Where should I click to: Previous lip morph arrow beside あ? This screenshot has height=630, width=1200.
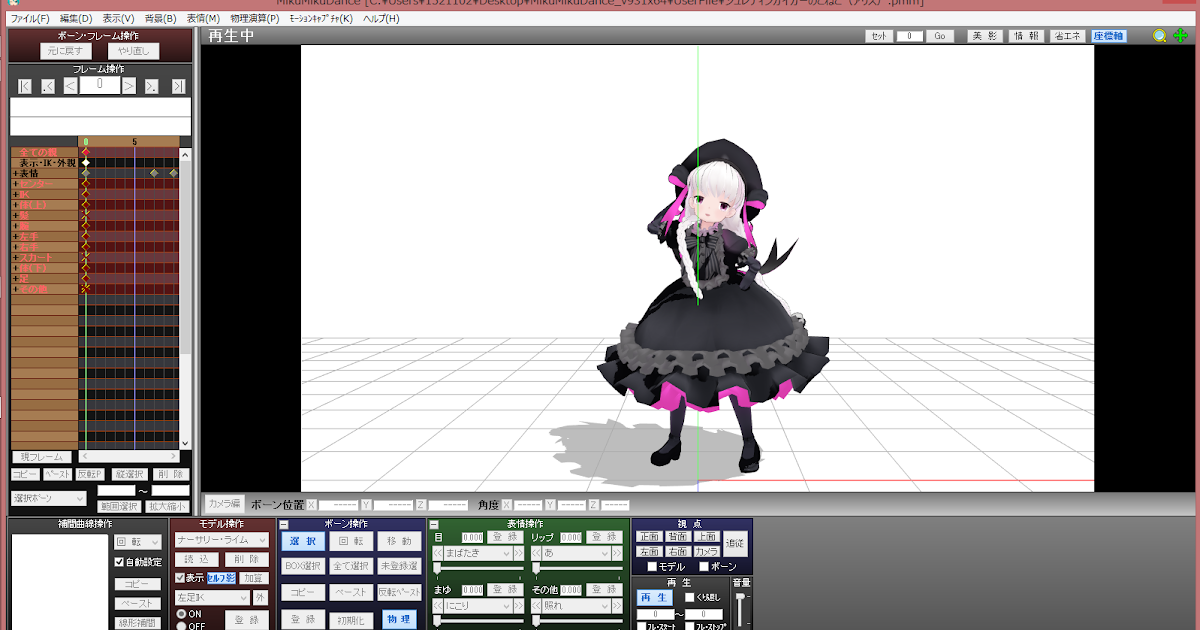click(536, 553)
